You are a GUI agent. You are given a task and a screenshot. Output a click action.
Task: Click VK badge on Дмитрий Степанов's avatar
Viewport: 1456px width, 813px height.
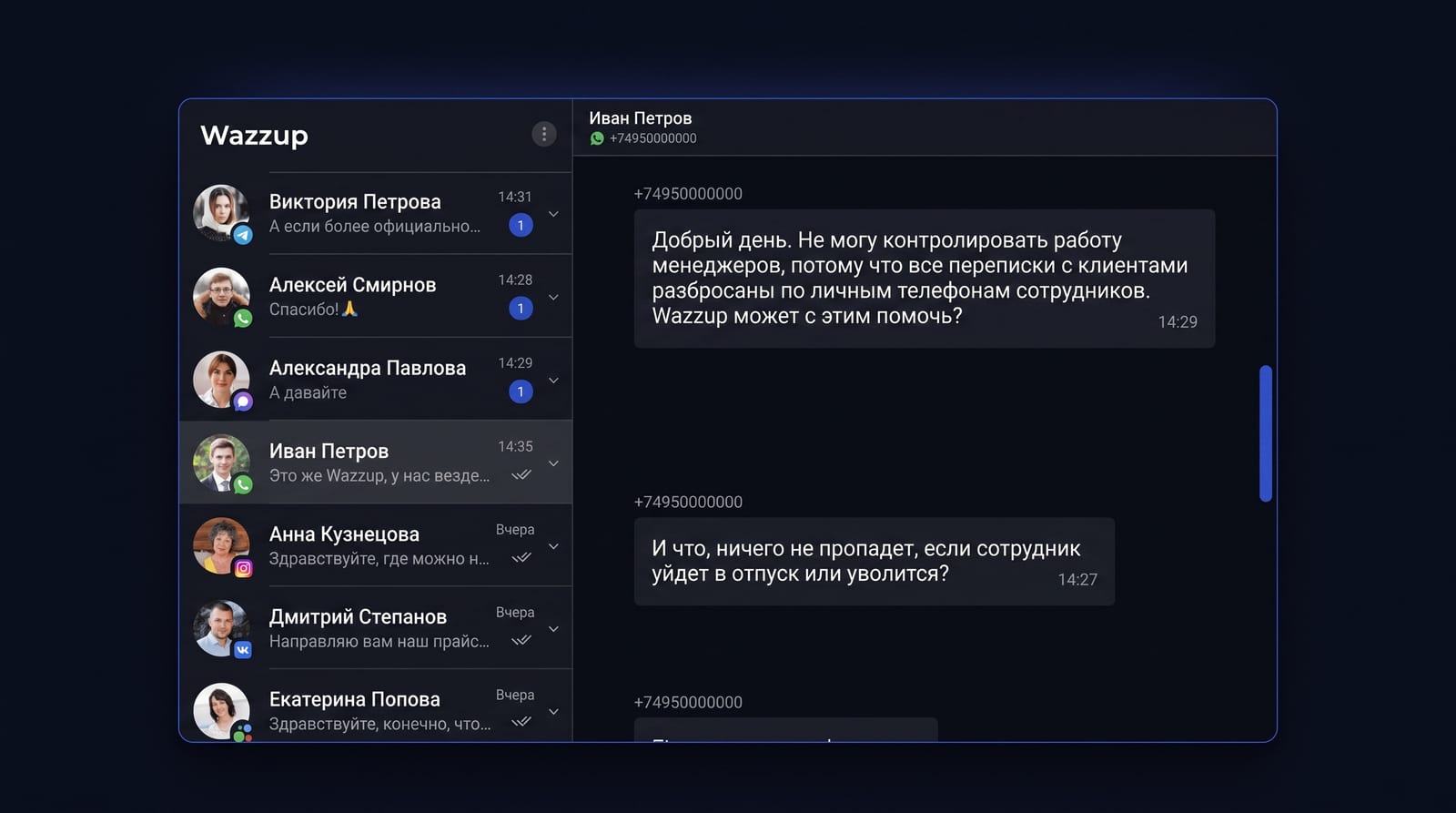pyautogui.click(x=243, y=650)
